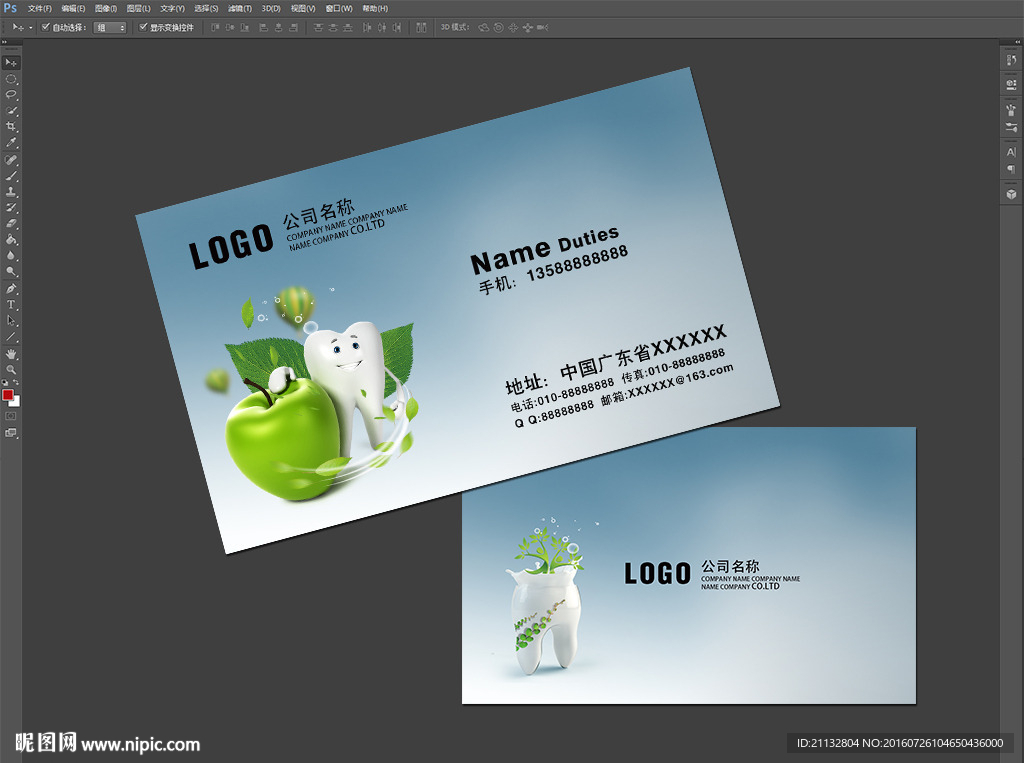Expand the collapsed right panel dock
This screenshot has height=763, width=1024.
pos(1017,42)
